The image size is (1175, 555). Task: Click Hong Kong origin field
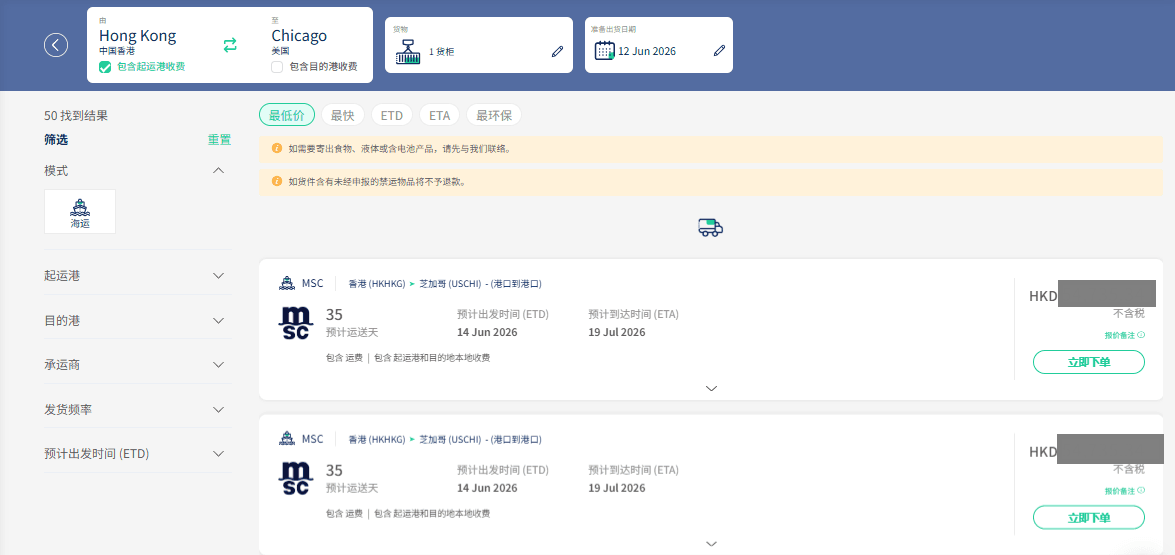pos(138,36)
